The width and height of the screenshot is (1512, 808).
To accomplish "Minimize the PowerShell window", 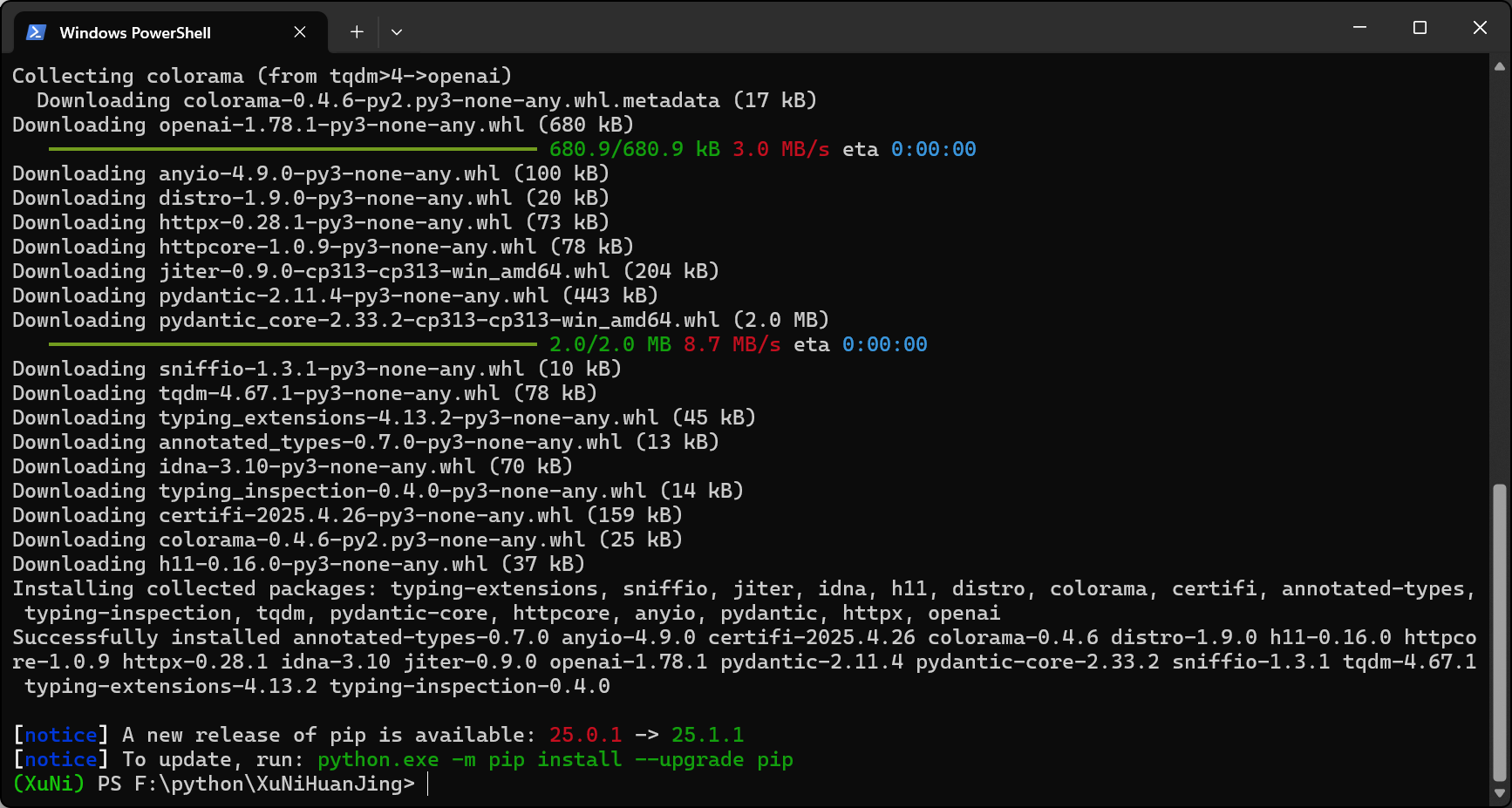I will [1359, 27].
